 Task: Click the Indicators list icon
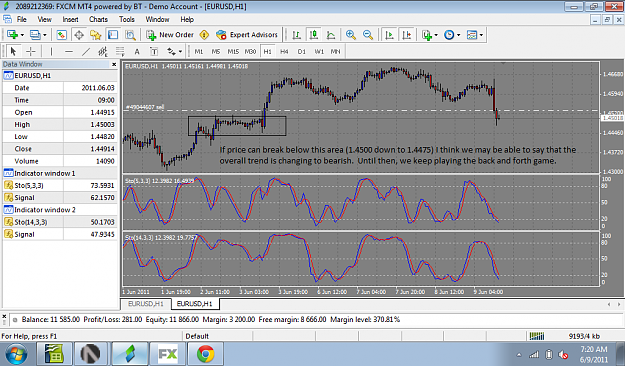(x=427, y=35)
